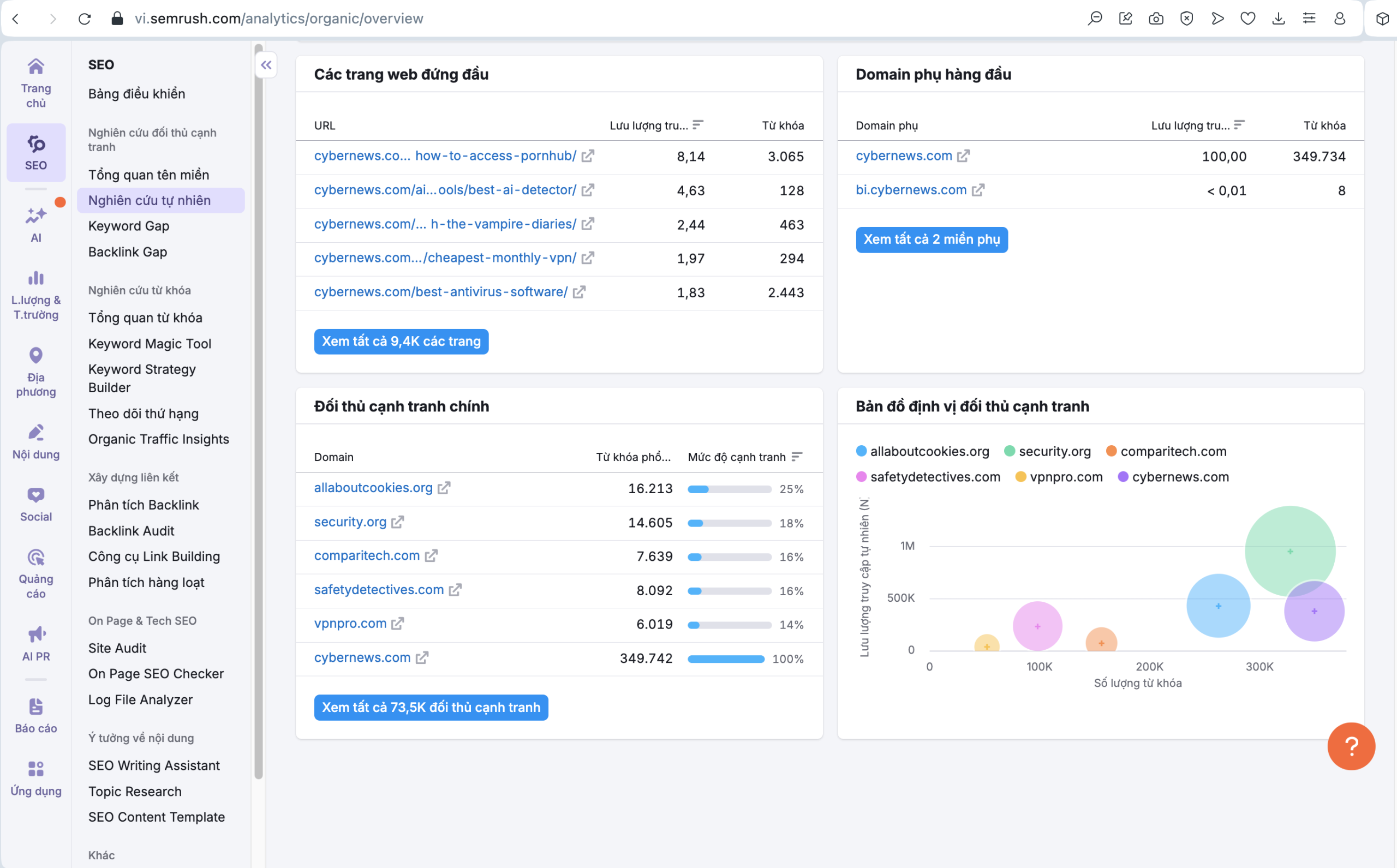Open external link icon next to bi.cybernews.com
Viewport: 1397px width, 868px height.
click(x=978, y=190)
